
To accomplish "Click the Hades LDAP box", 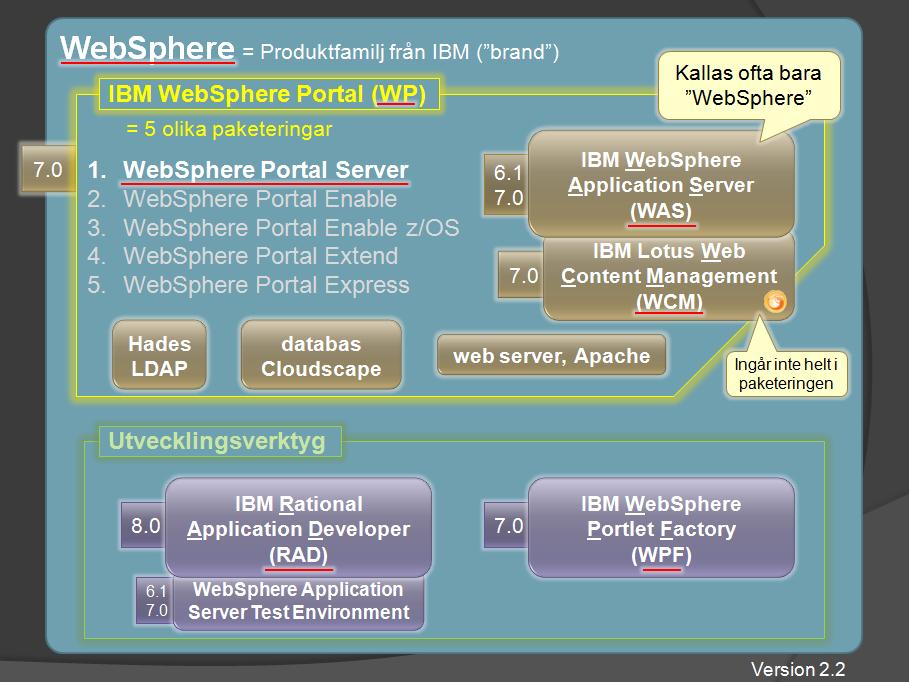I will (x=159, y=356).
